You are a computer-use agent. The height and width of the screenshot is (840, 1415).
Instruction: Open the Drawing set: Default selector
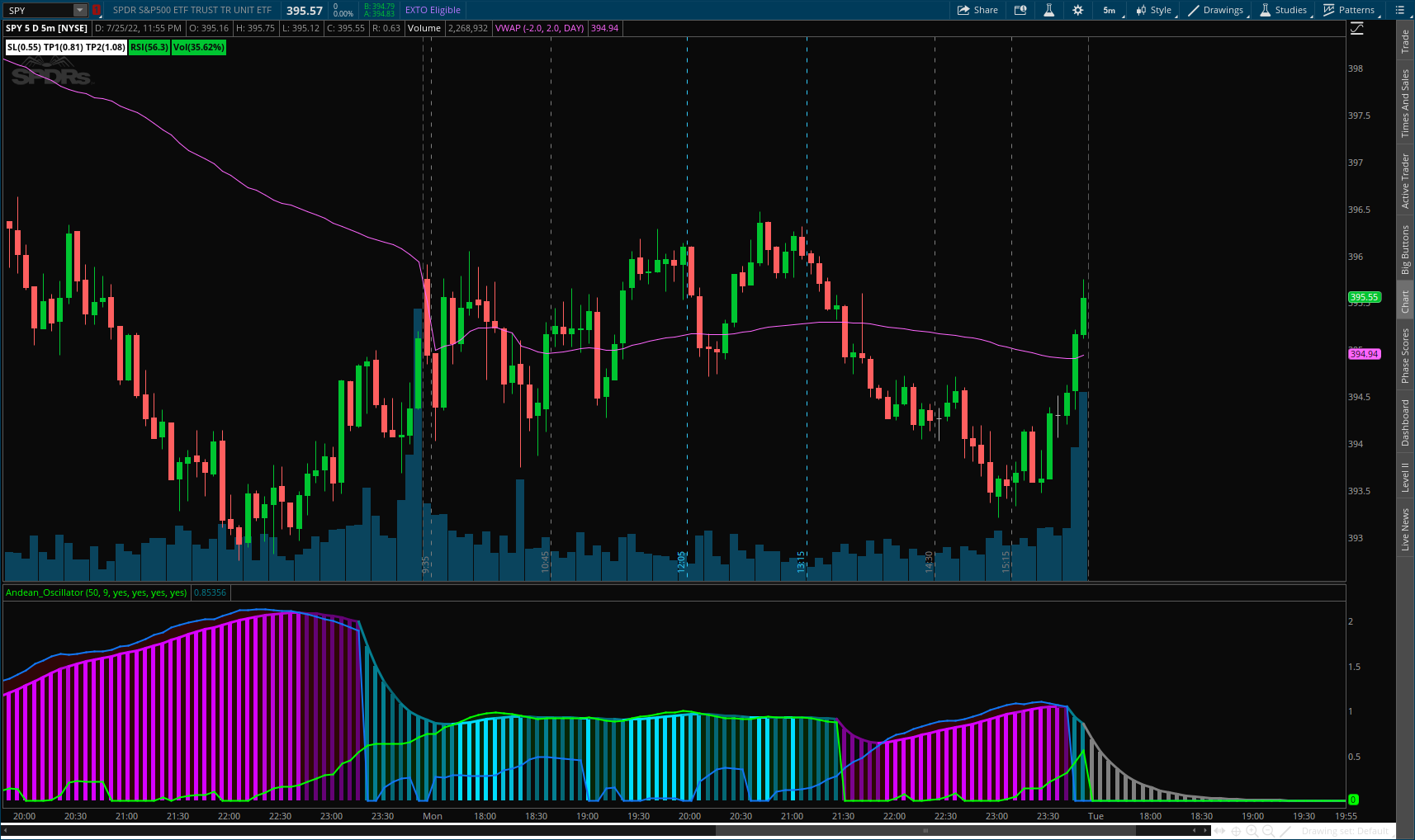[1346, 831]
